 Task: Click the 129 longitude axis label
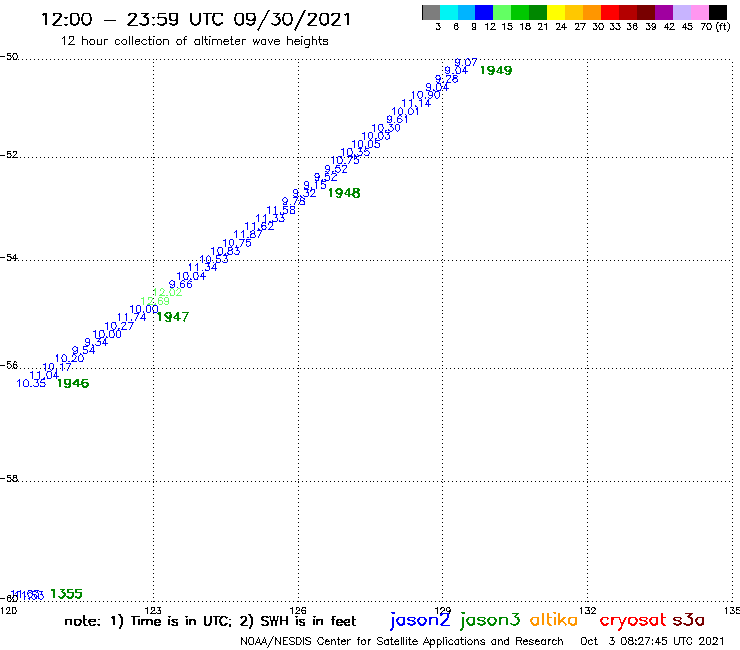pyautogui.click(x=443, y=611)
